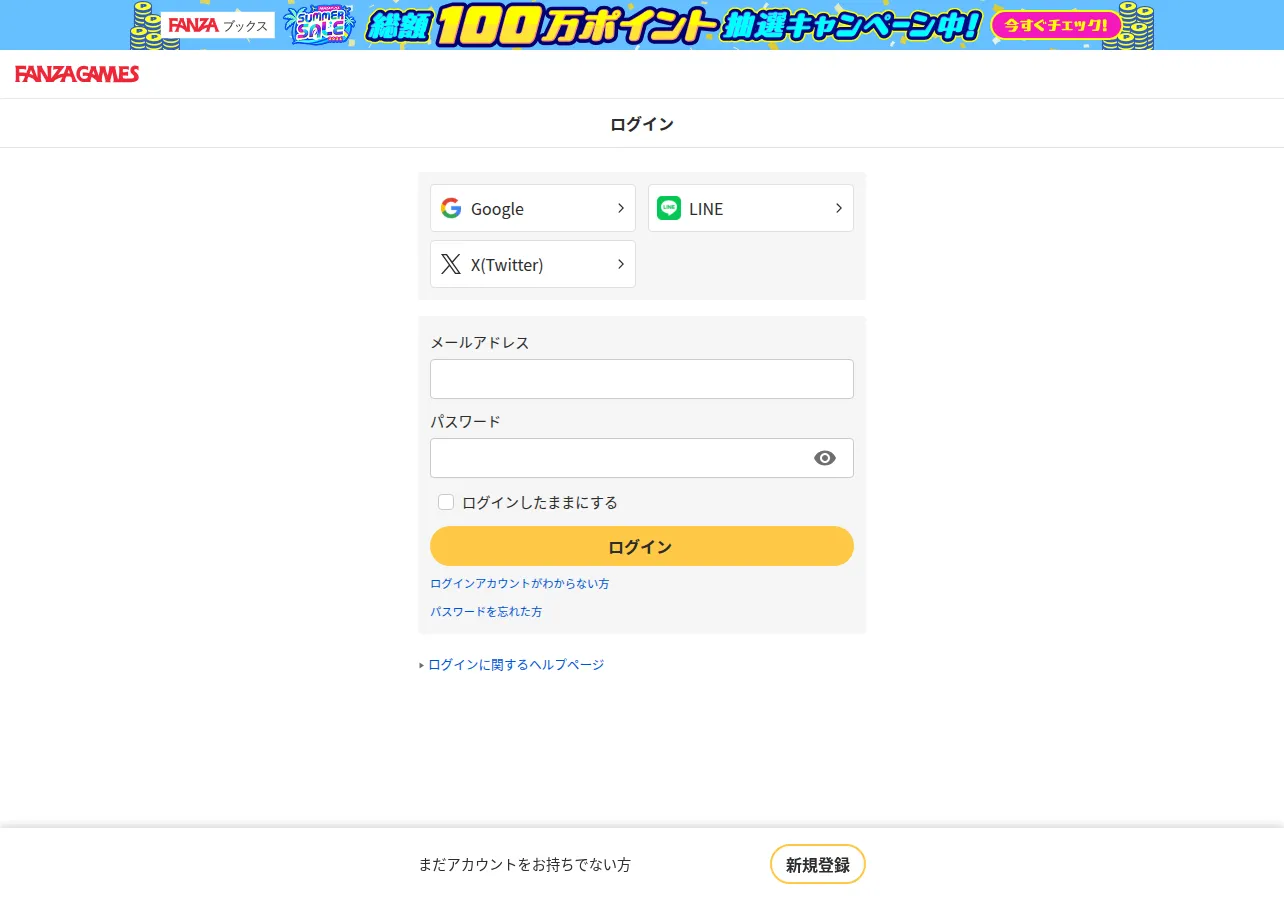Click the 新規登録 registration button
The image size is (1284, 900).
[x=818, y=864]
